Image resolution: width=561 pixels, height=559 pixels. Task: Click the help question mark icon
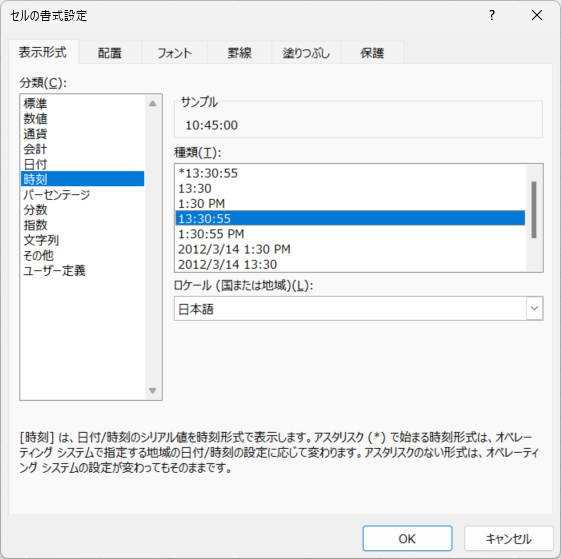(492, 15)
